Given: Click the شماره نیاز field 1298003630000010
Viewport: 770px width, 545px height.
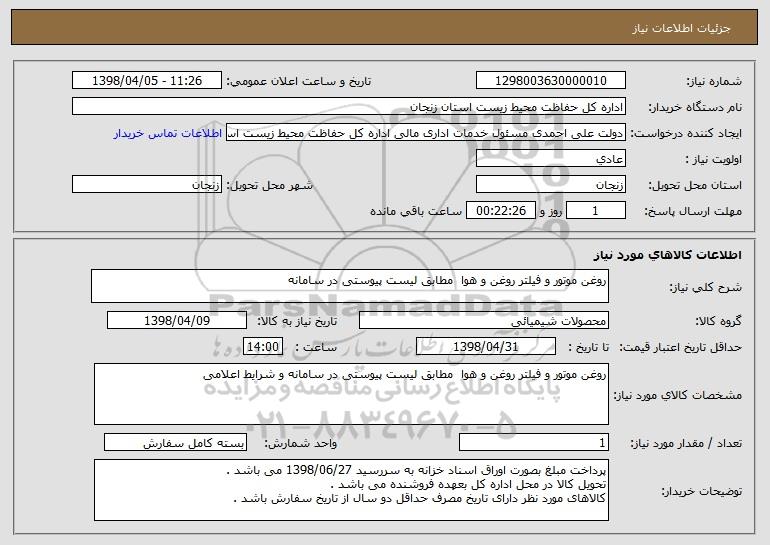Looking at the screenshot, I should pyautogui.click(x=550, y=81).
